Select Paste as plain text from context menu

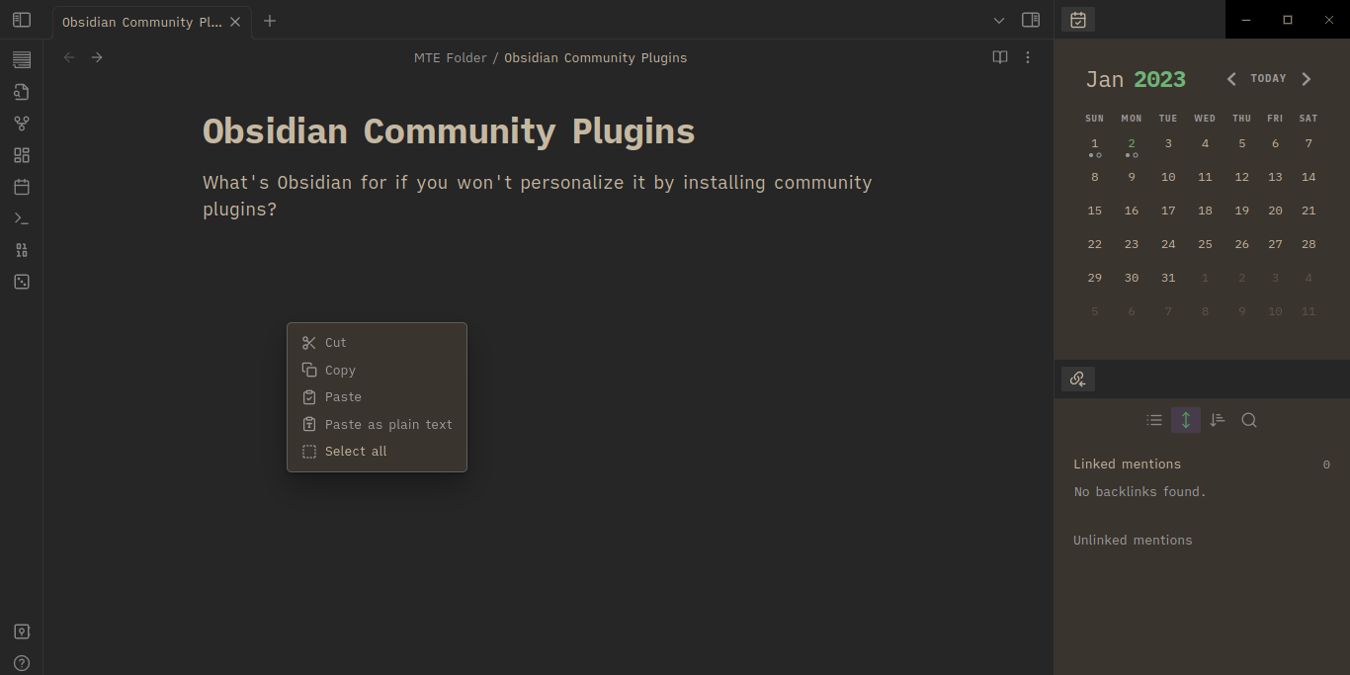click(388, 424)
